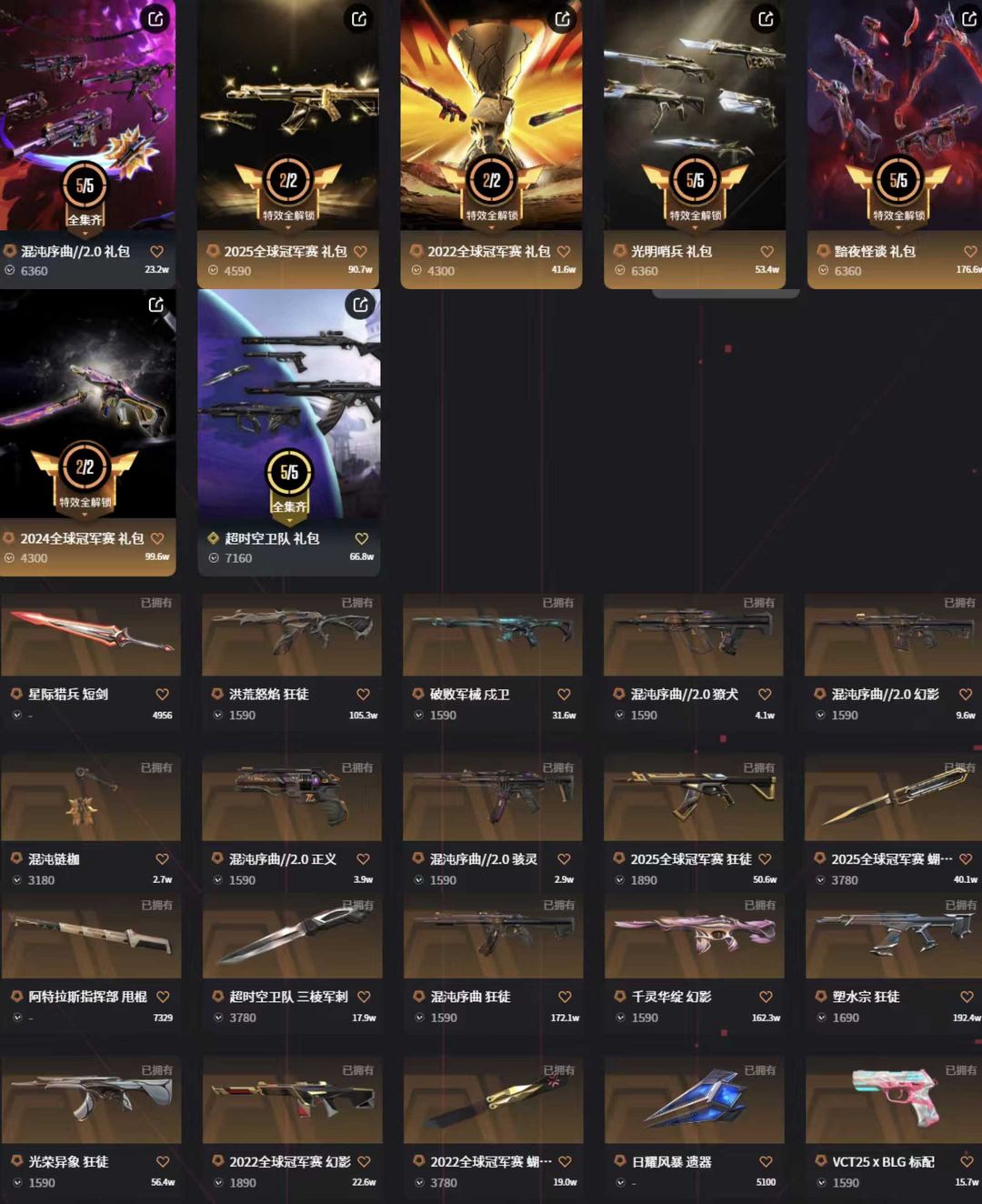Share the 2025全球冠军赛 礼包 bundle card
This screenshot has height=1204, width=982.
click(359, 18)
